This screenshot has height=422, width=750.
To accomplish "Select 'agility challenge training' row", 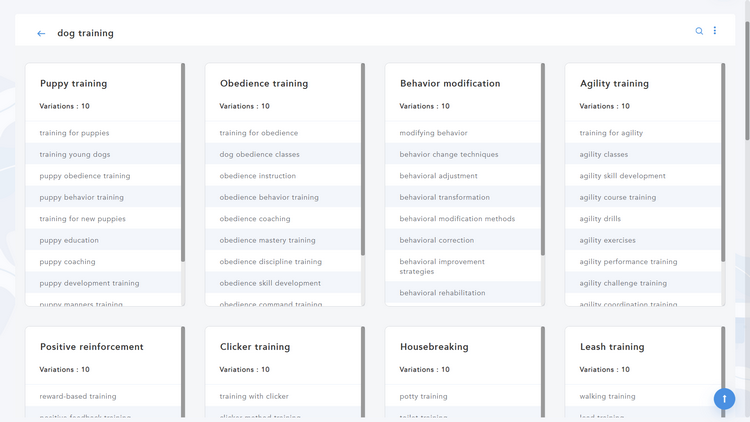I will [x=643, y=283].
